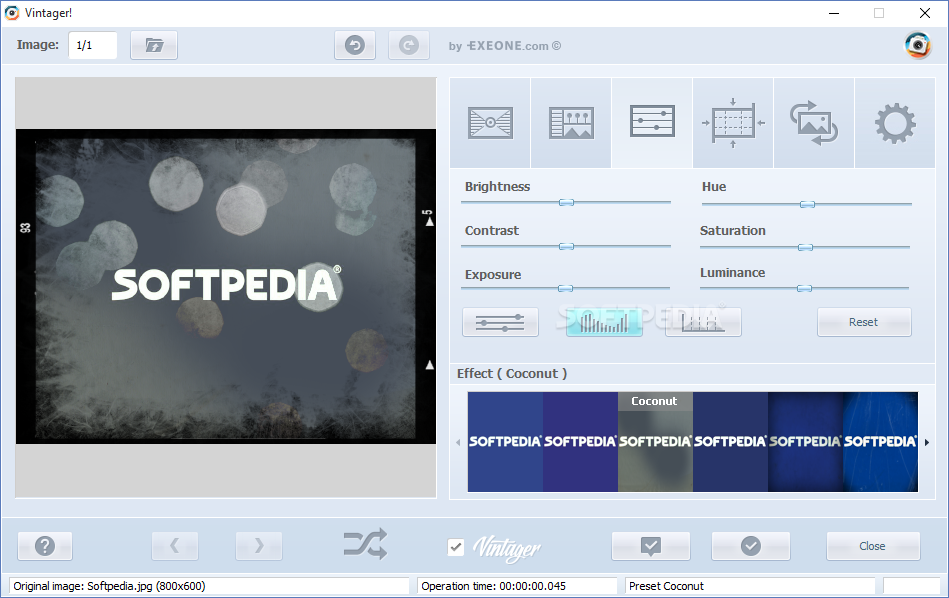Open help with the question mark button
The height and width of the screenshot is (598, 949).
[45, 546]
